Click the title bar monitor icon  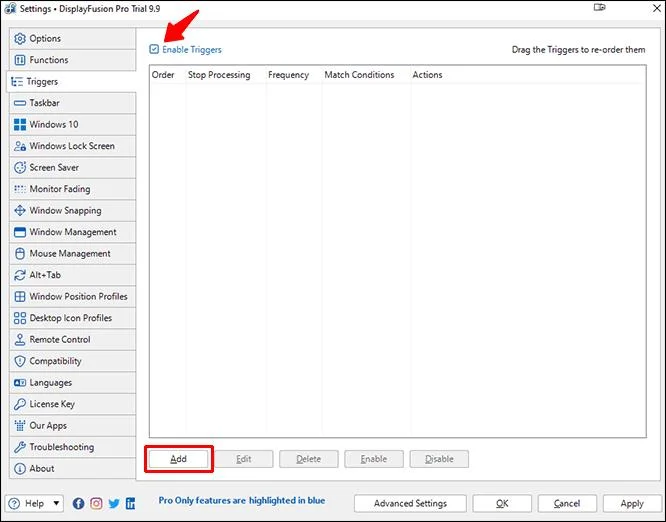(599, 7)
